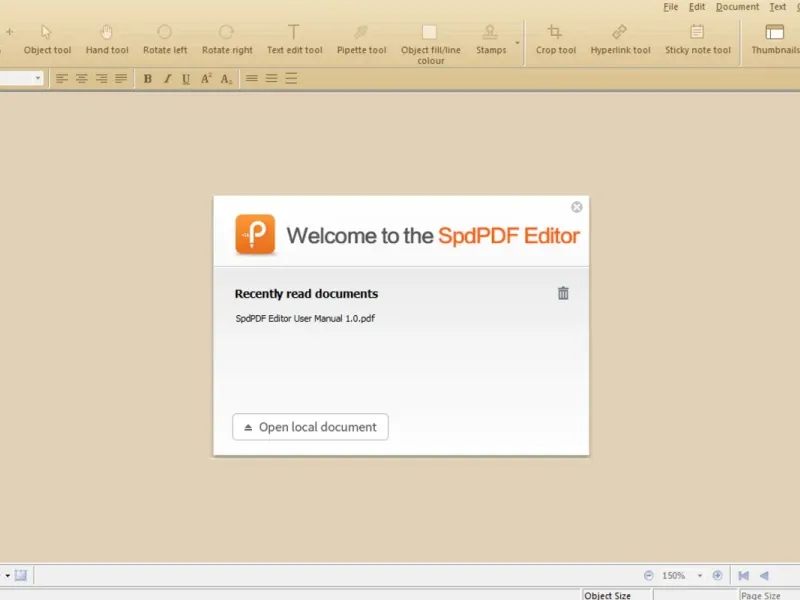Go to the previous page

764,576
